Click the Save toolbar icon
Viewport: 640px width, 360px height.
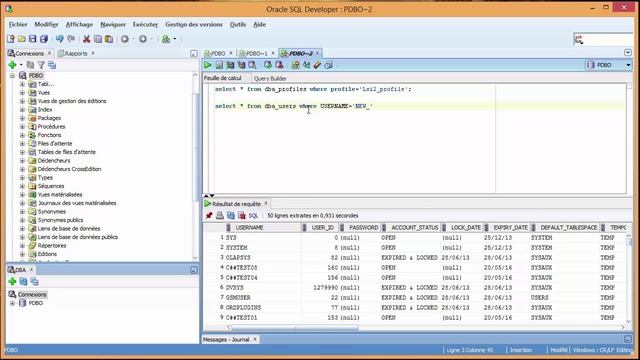33,39
